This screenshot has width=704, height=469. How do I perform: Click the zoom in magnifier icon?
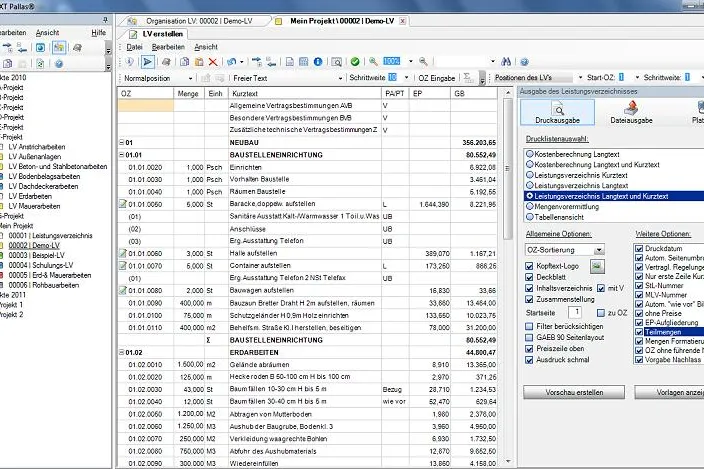click(x=373, y=61)
